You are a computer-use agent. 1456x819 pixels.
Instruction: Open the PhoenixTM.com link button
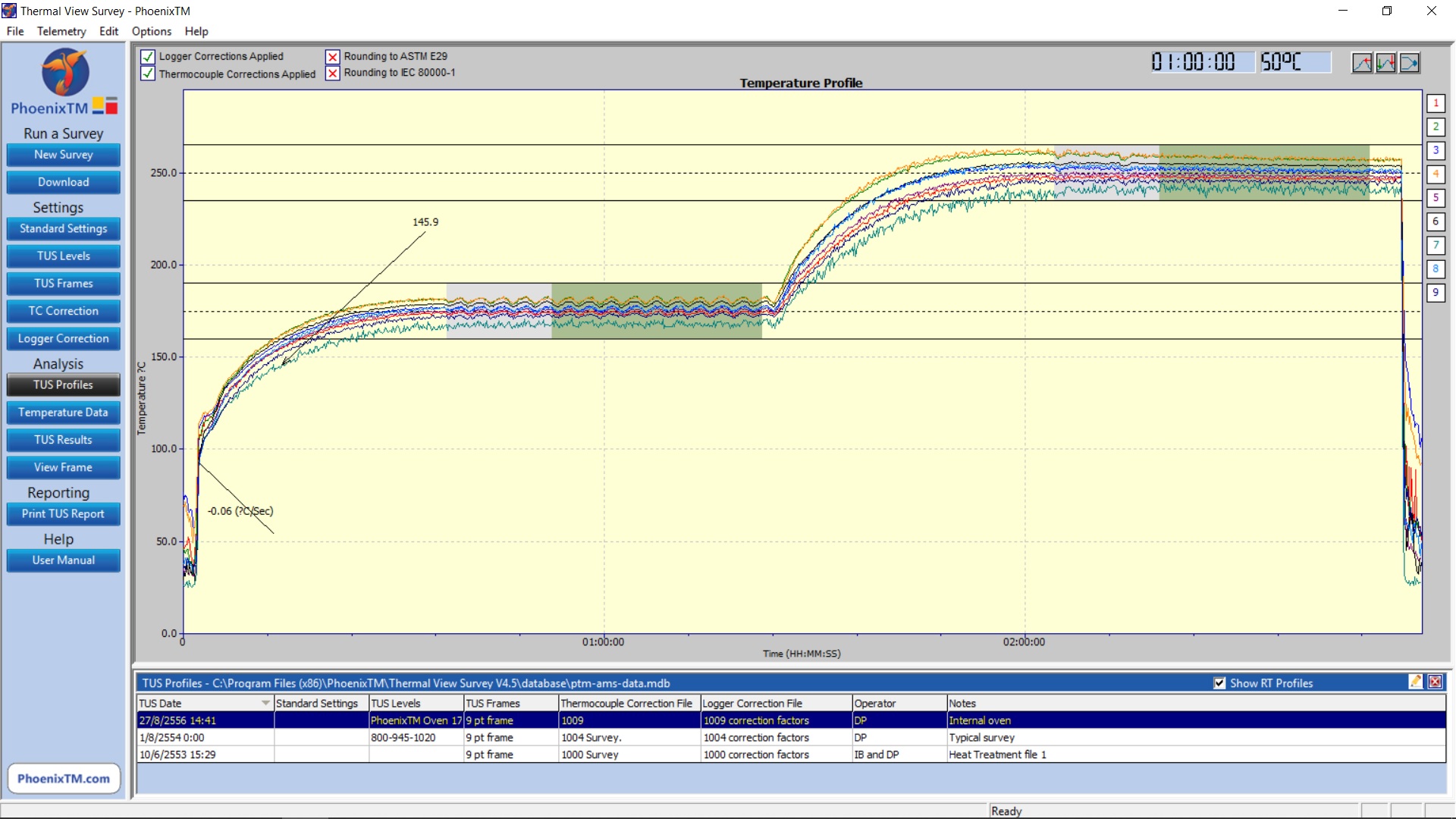tap(64, 779)
